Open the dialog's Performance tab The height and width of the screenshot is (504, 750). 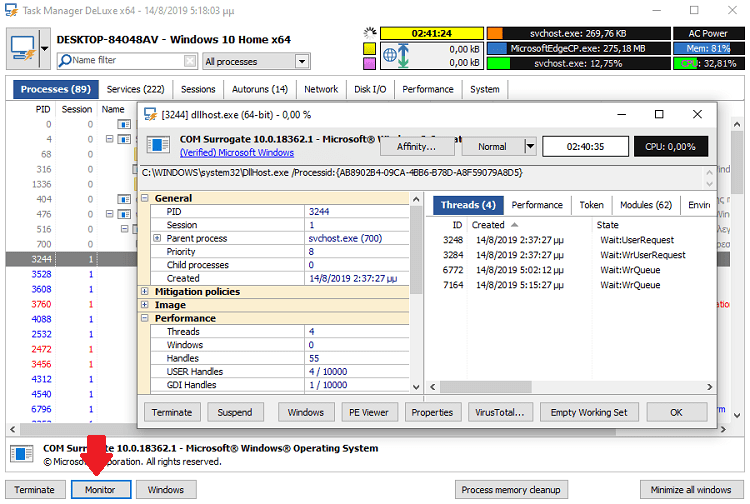click(x=537, y=205)
